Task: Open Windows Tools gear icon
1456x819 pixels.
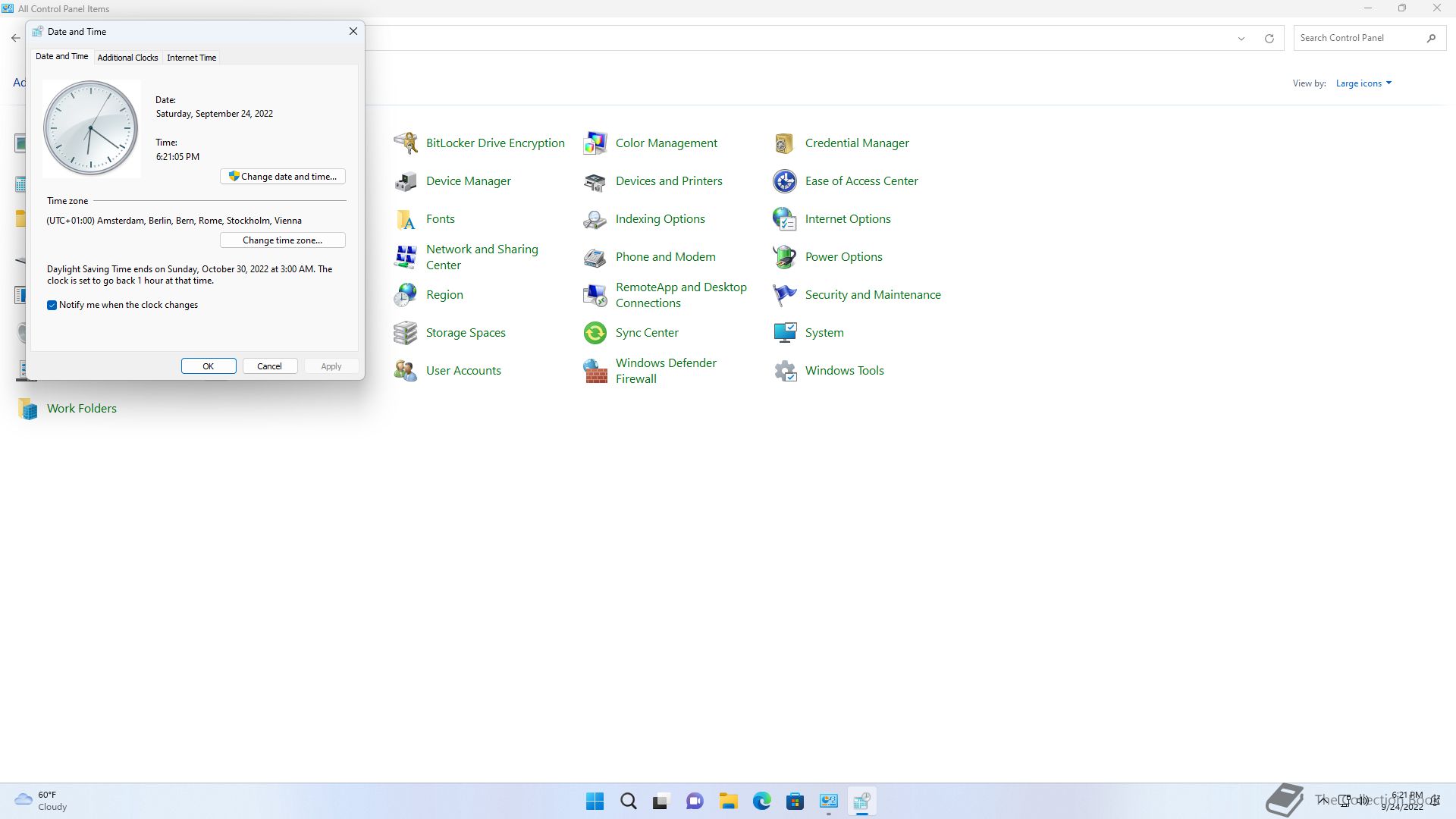Action: [x=785, y=370]
